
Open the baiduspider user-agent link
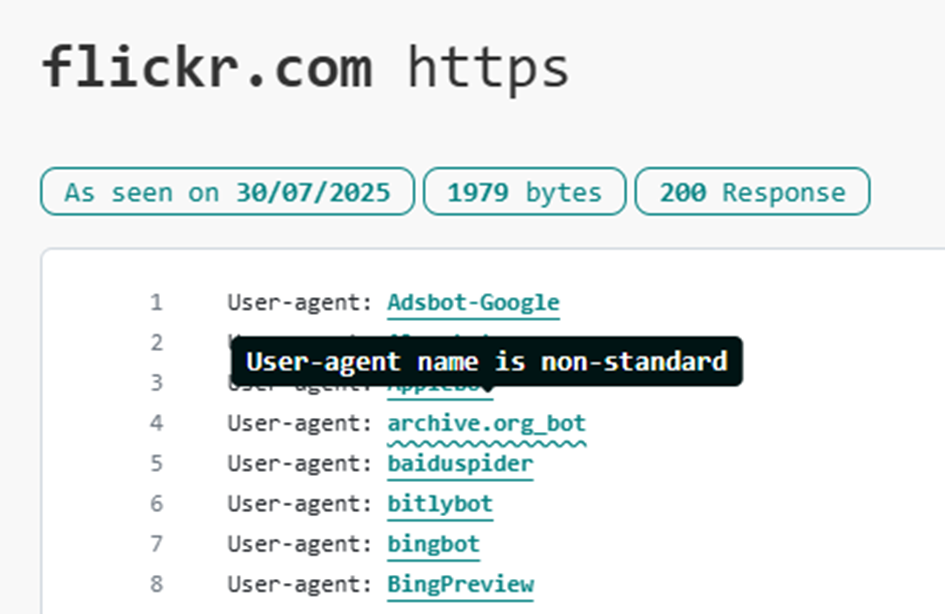[x=460, y=464]
